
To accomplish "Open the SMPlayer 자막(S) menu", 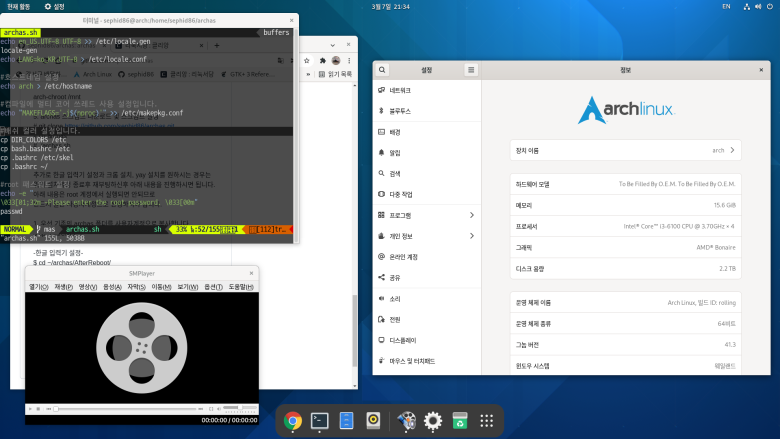I will [136, 287].
